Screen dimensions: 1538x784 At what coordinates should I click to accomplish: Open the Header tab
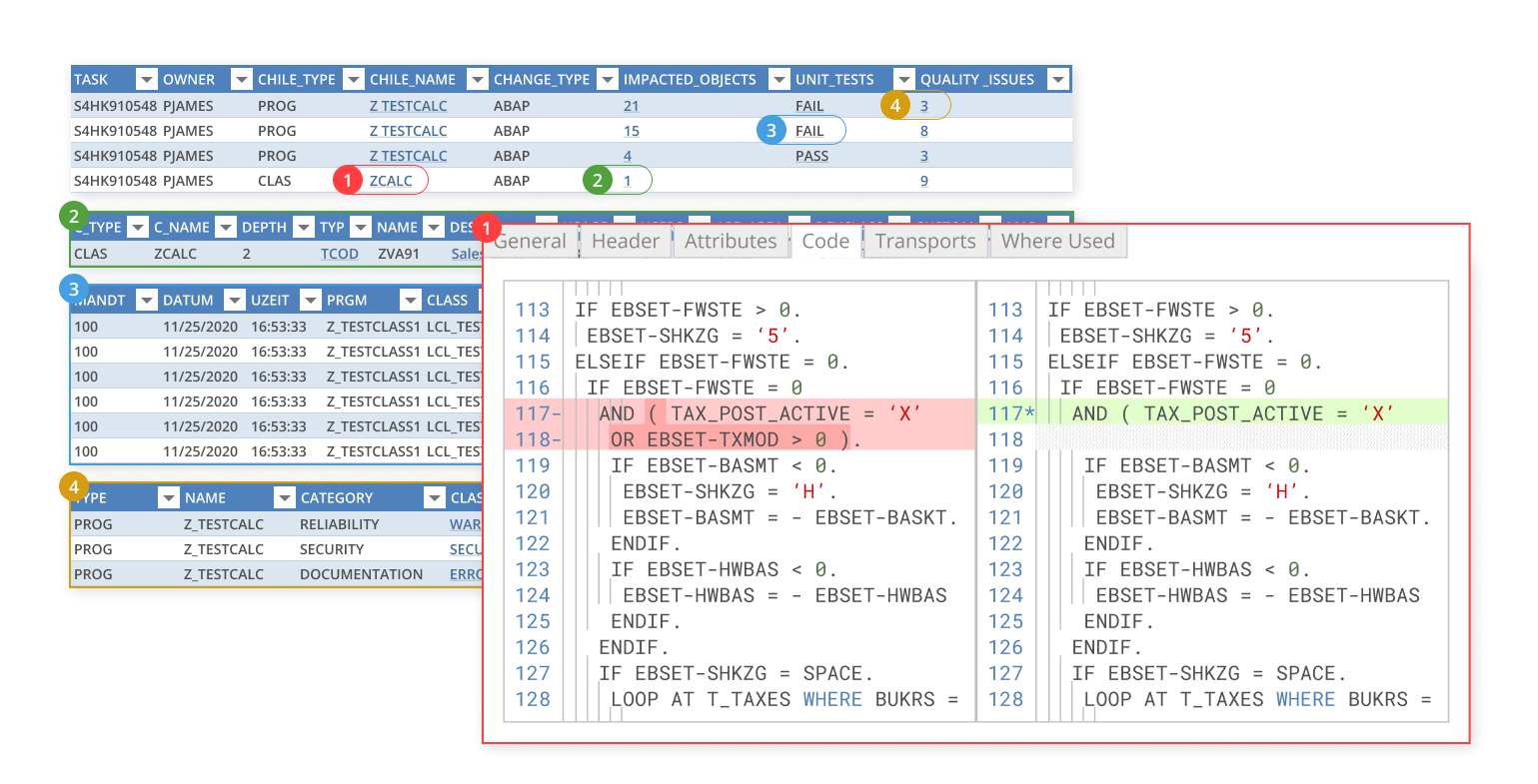pyautogui.click(x=625, y=241)
